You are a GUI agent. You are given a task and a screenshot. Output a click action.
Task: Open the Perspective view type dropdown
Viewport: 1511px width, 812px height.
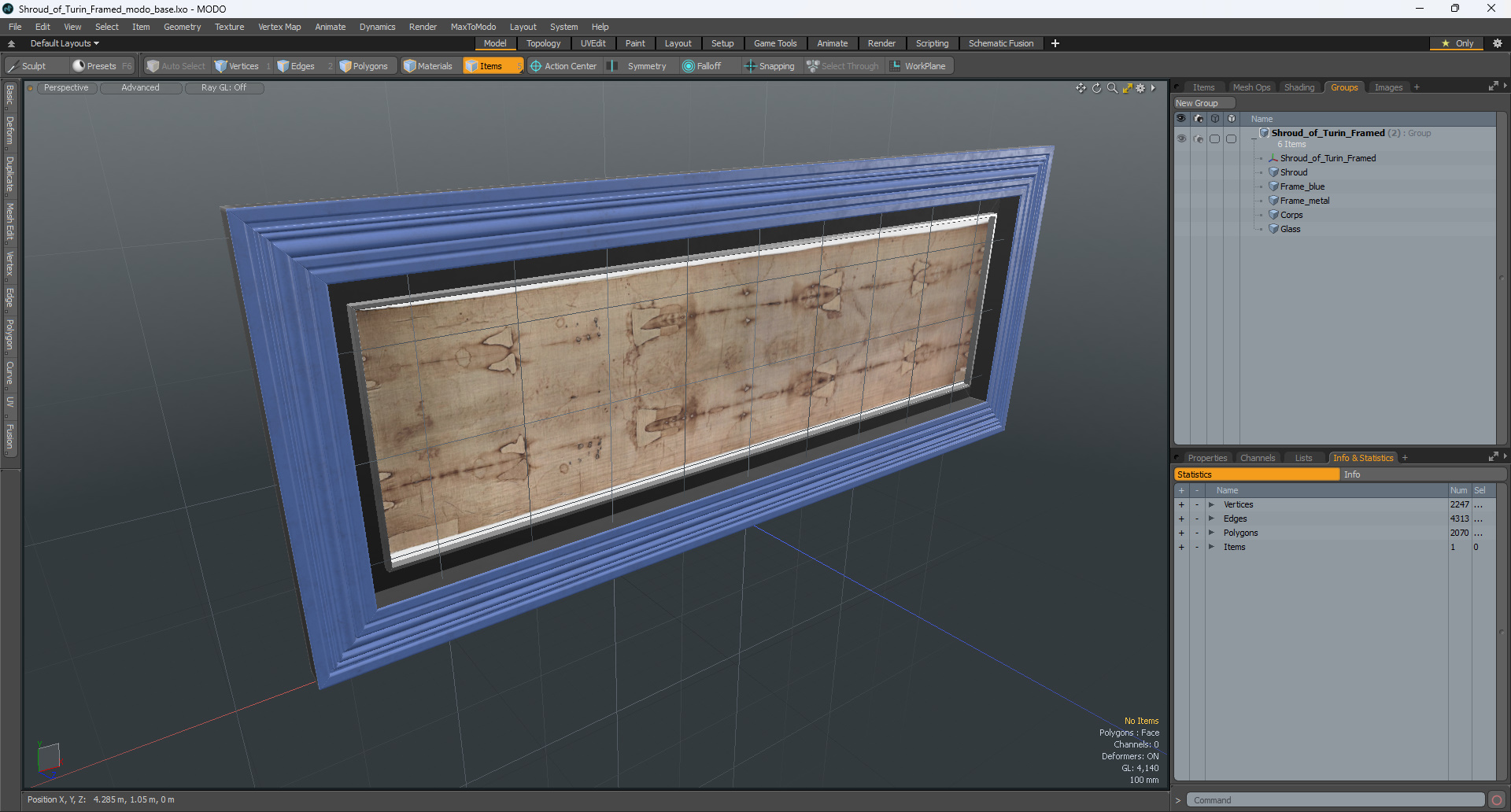(66, 88)
